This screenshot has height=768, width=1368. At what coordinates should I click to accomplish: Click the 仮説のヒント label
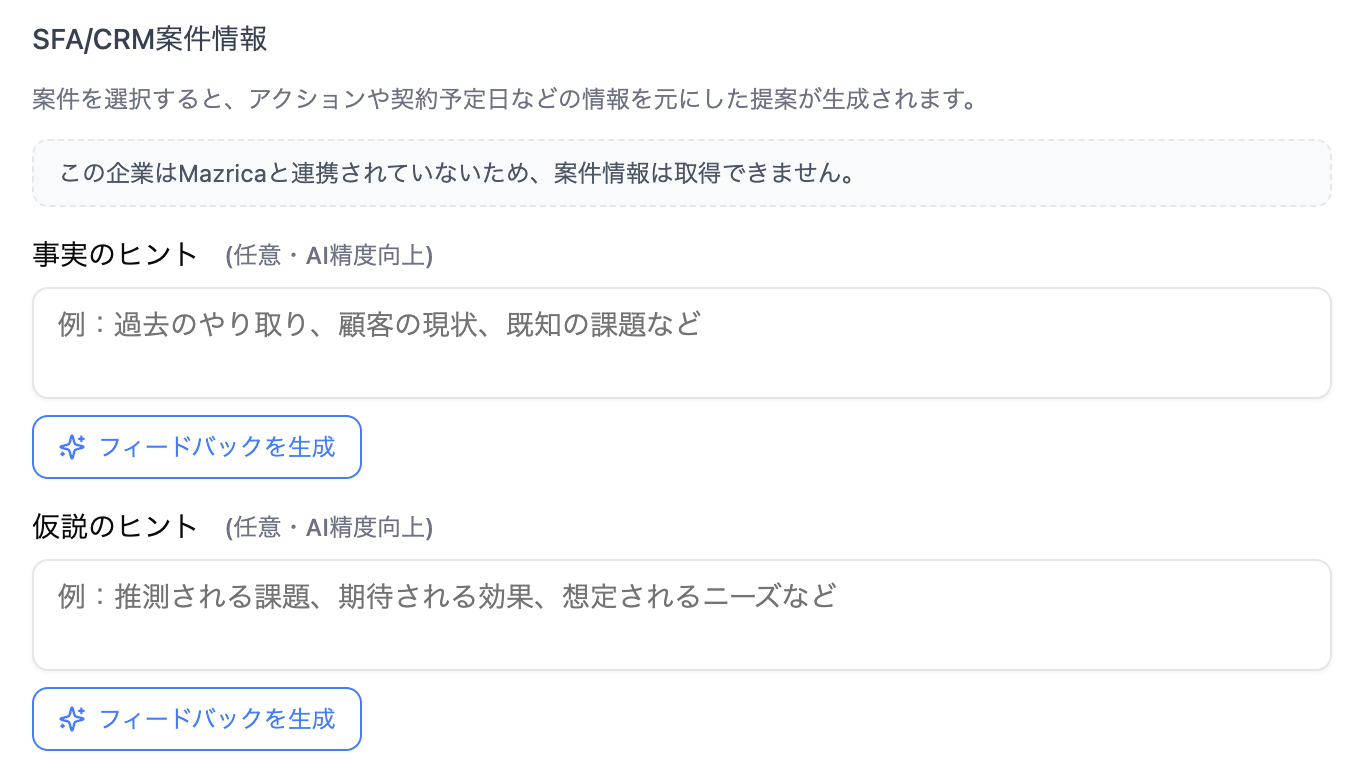[x=113, y=526]
